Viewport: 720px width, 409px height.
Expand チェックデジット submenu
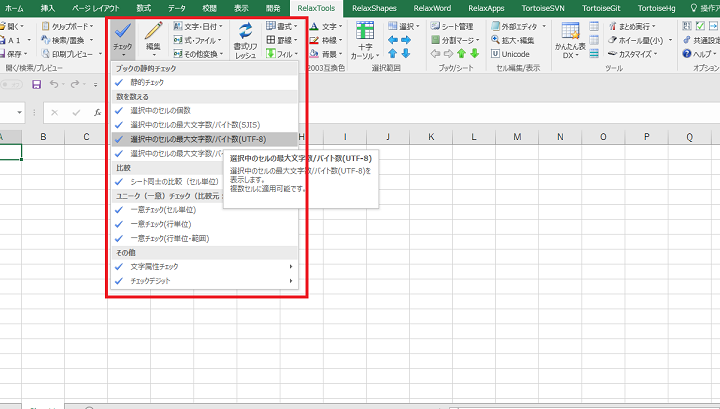pyautogui.click(x=204, y=281)
